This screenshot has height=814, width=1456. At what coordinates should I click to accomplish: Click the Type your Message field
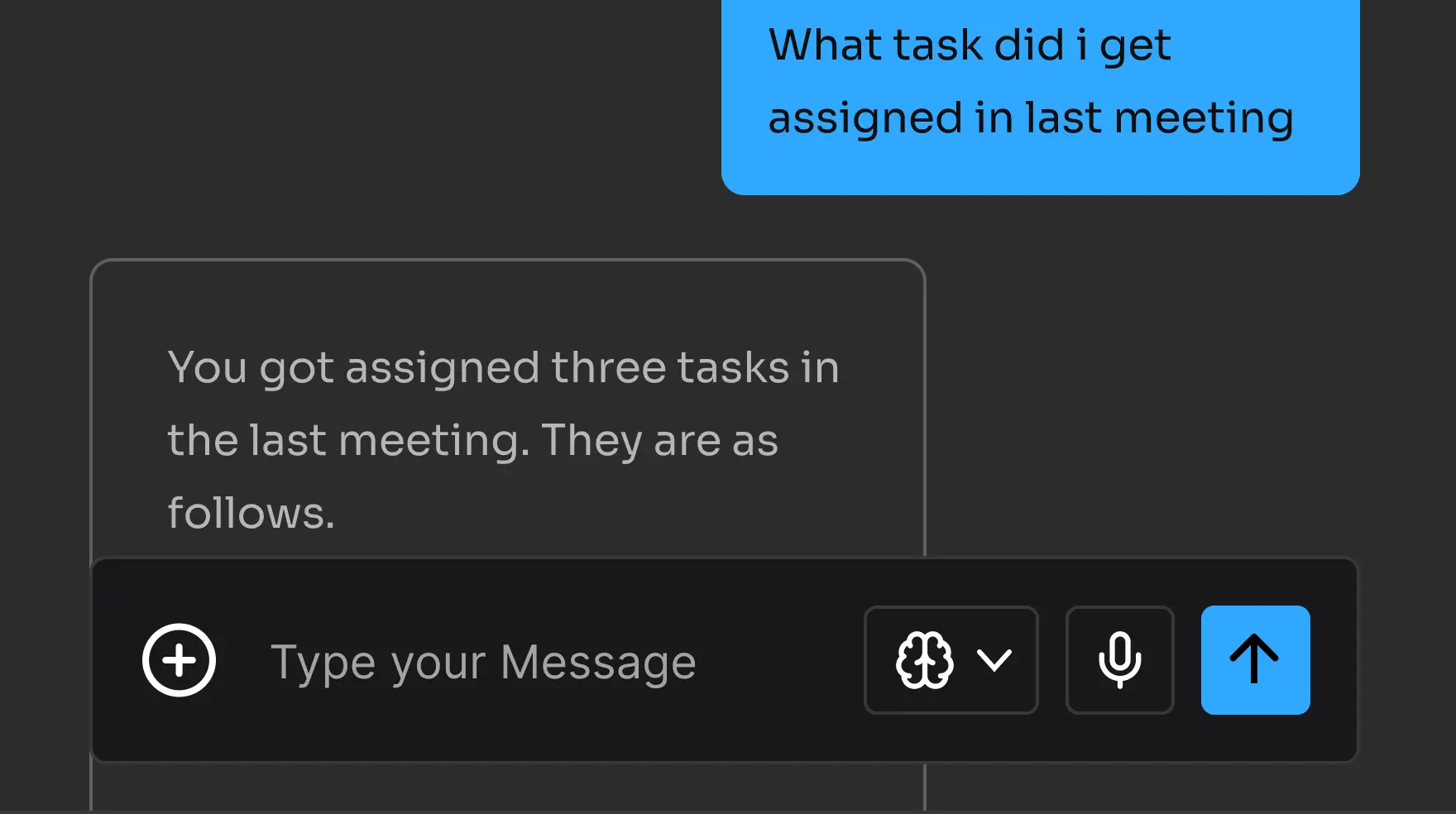(484, 660)
